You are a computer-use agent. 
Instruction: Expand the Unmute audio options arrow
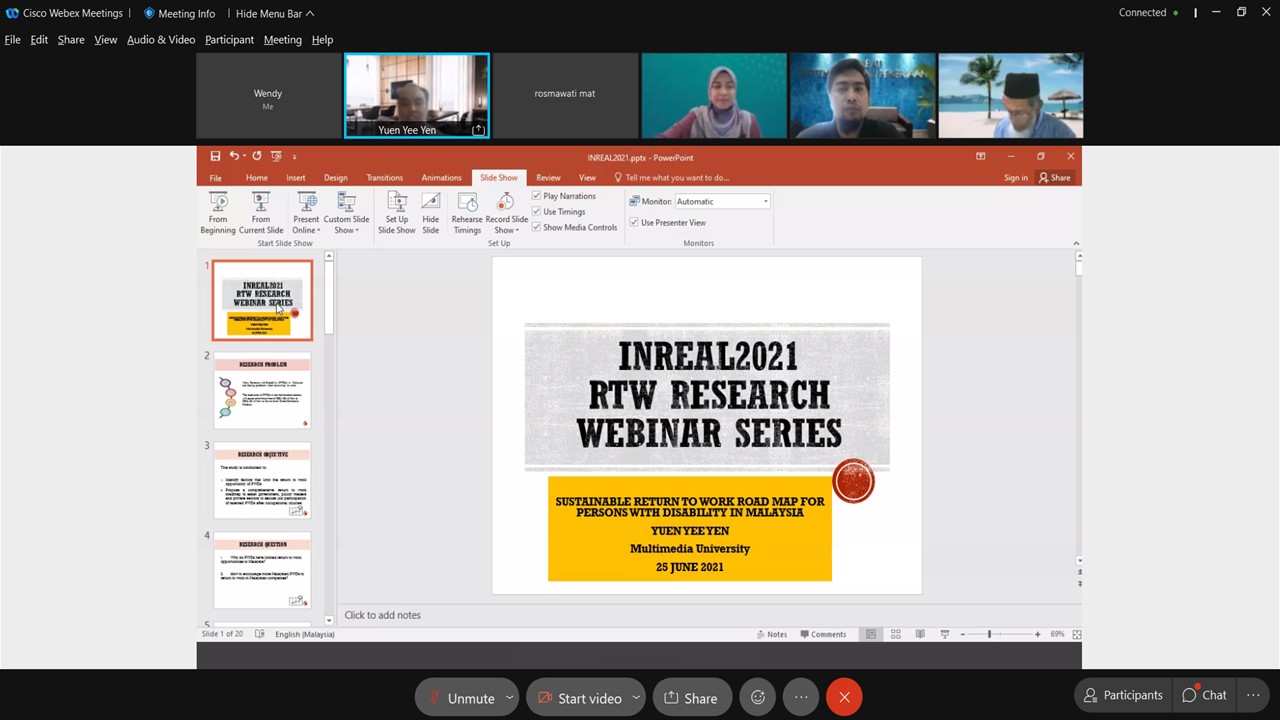tap(509, 697)
